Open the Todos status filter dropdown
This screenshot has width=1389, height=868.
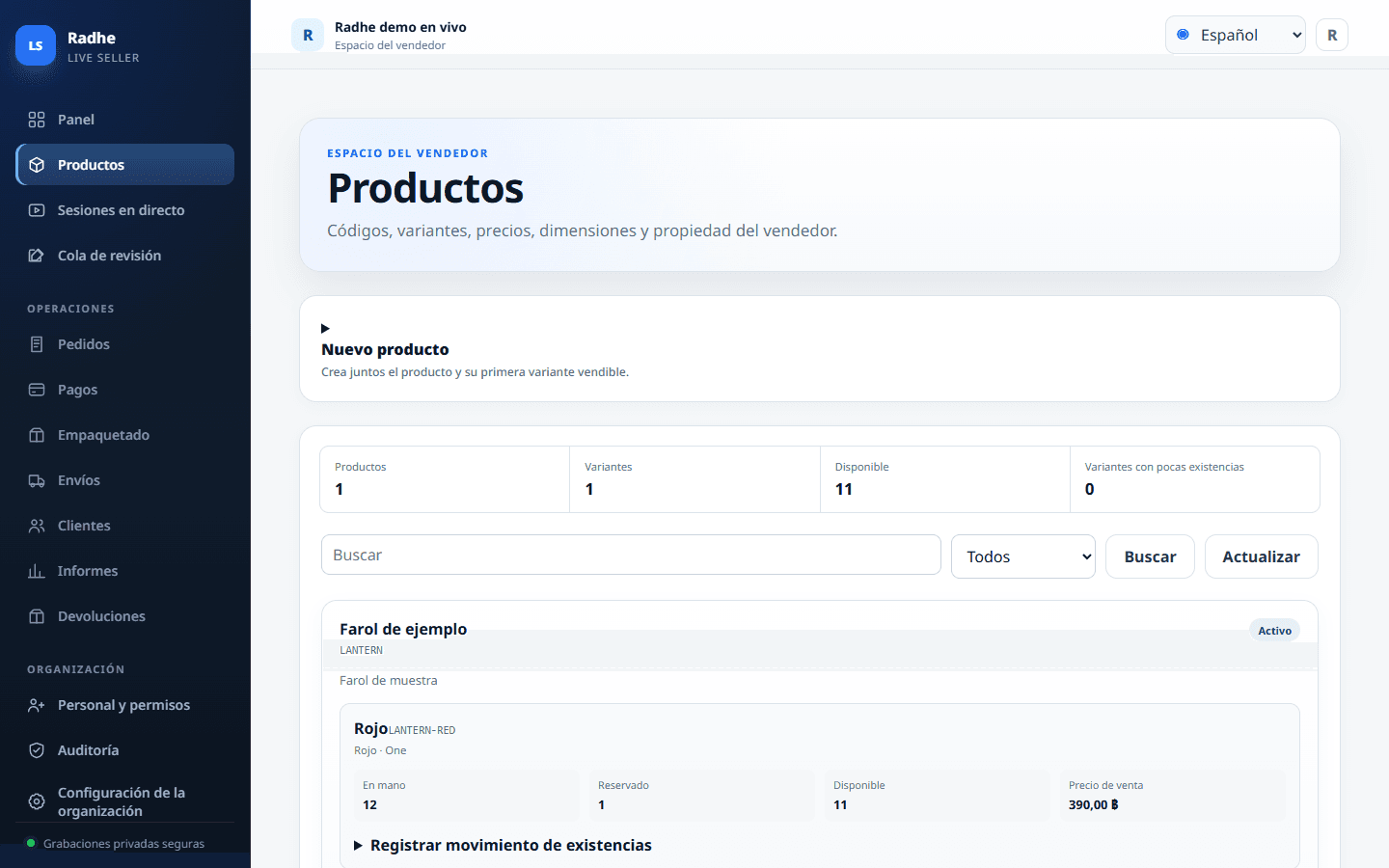1023,556
